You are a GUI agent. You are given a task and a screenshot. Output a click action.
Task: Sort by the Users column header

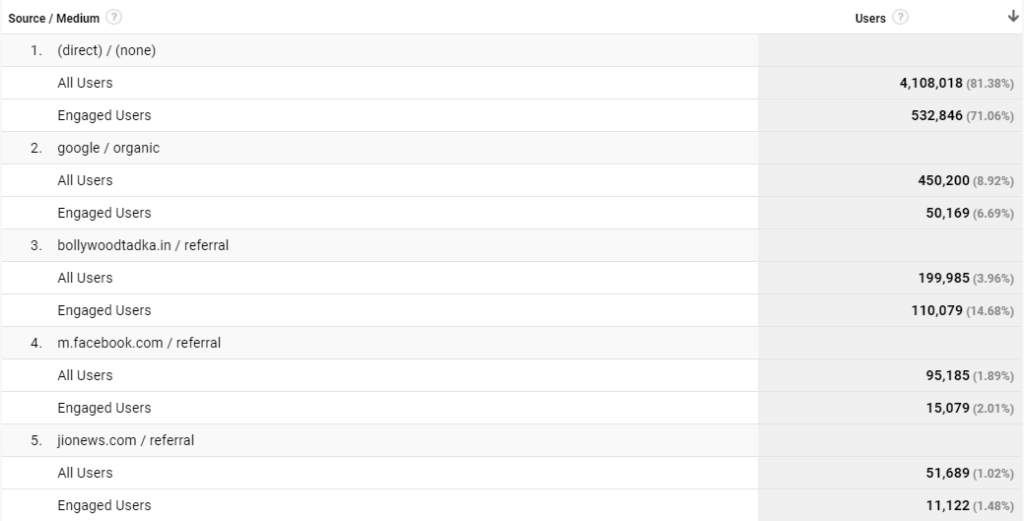870,18
